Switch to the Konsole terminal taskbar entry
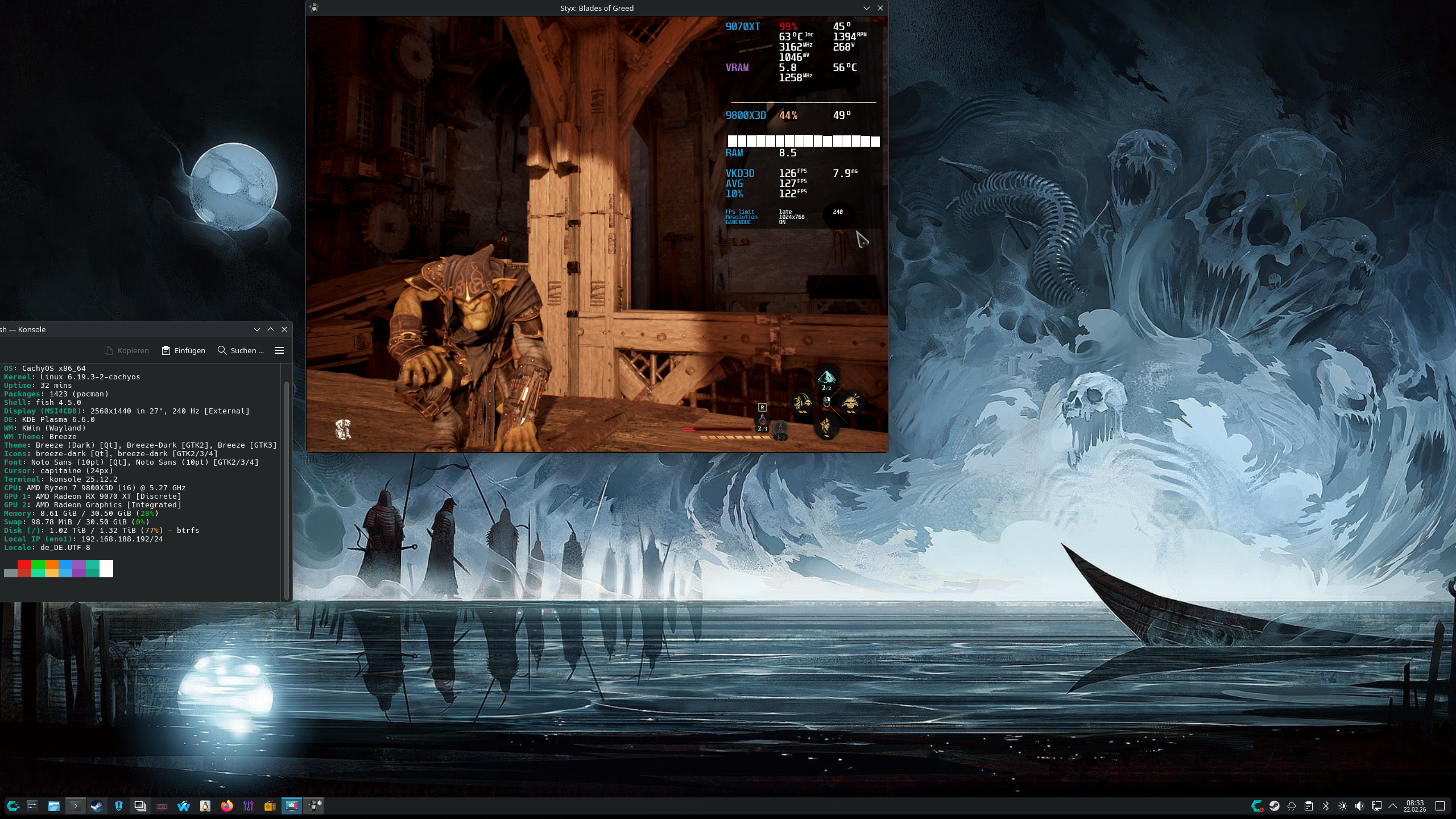The width and height of the screenshot is (1456, 819). point(76,806)
